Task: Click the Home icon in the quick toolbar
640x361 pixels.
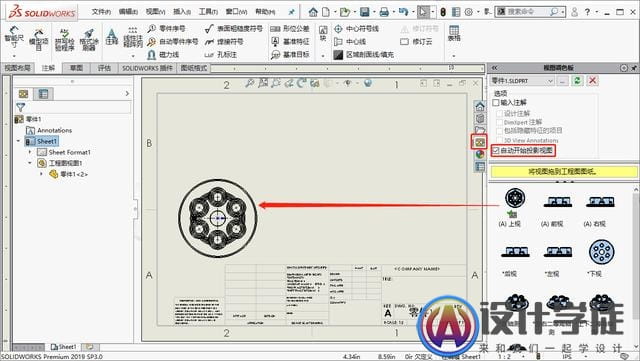Action: (313, 12)
